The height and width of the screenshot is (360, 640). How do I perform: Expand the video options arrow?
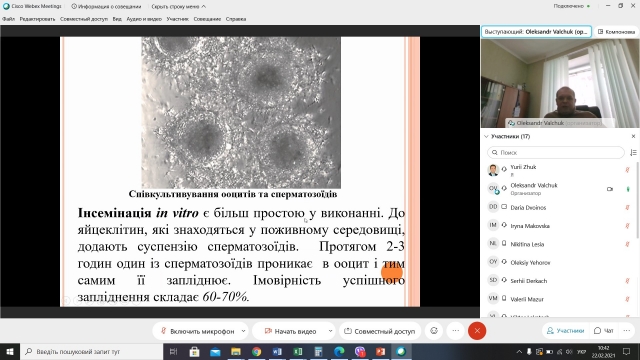[x=330, y=331]
